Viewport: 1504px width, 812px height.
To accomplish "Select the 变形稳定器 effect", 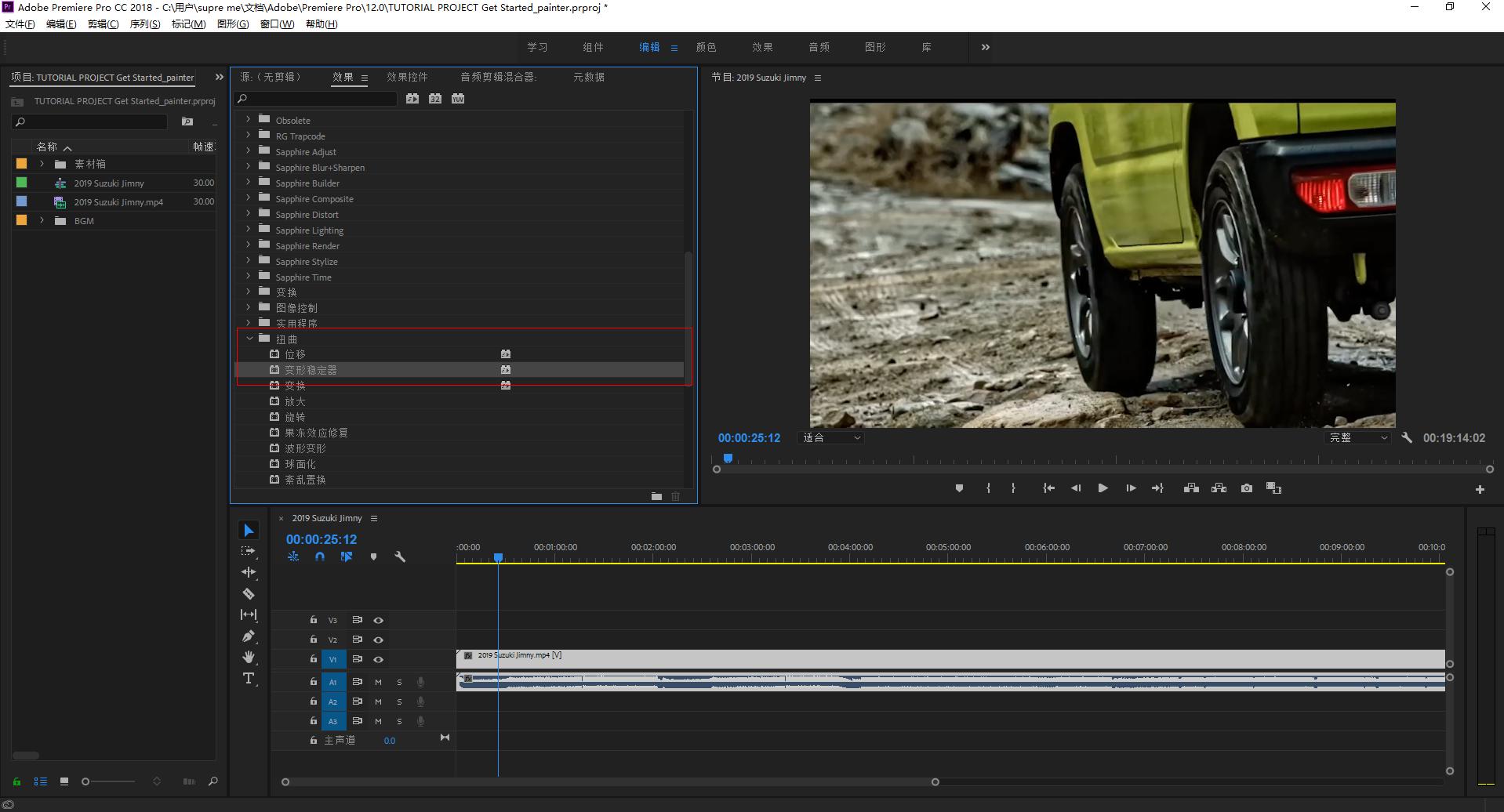I will [311, 370].
